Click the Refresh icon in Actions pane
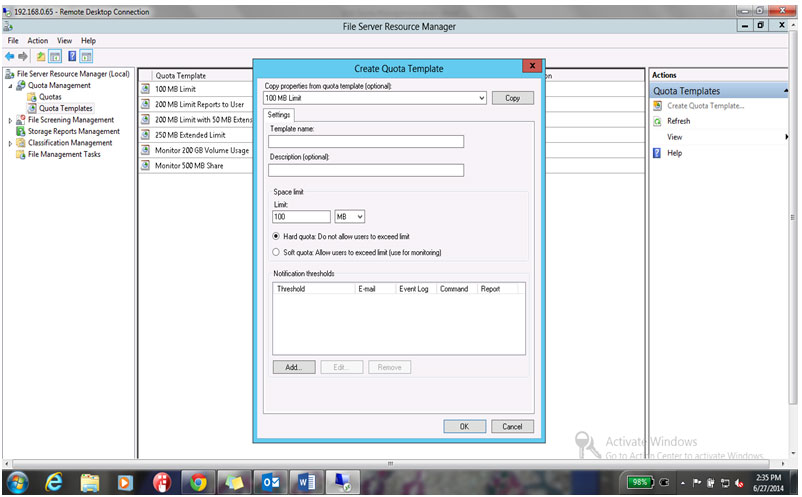This screenshot has width=802, height=497. coord(658,121)
